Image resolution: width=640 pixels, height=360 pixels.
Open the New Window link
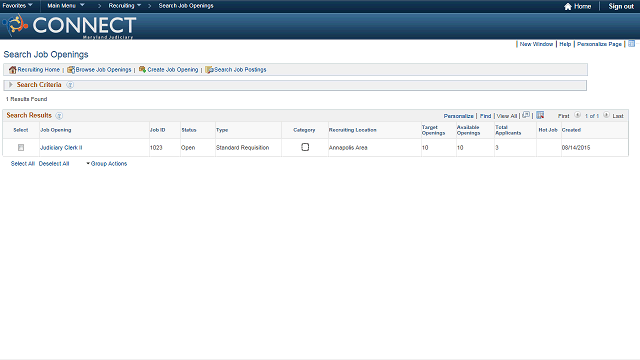pos(536,44)
